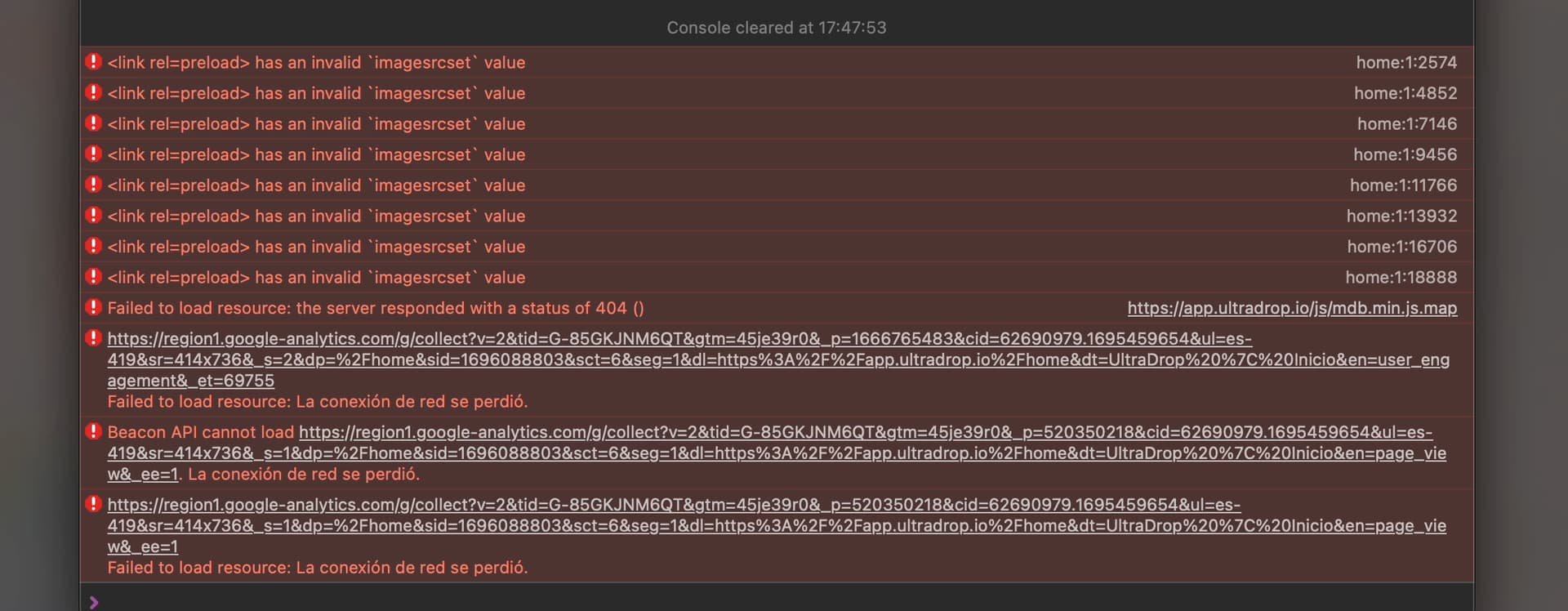Open source link home:1:2574

(x=1406, y=62)
